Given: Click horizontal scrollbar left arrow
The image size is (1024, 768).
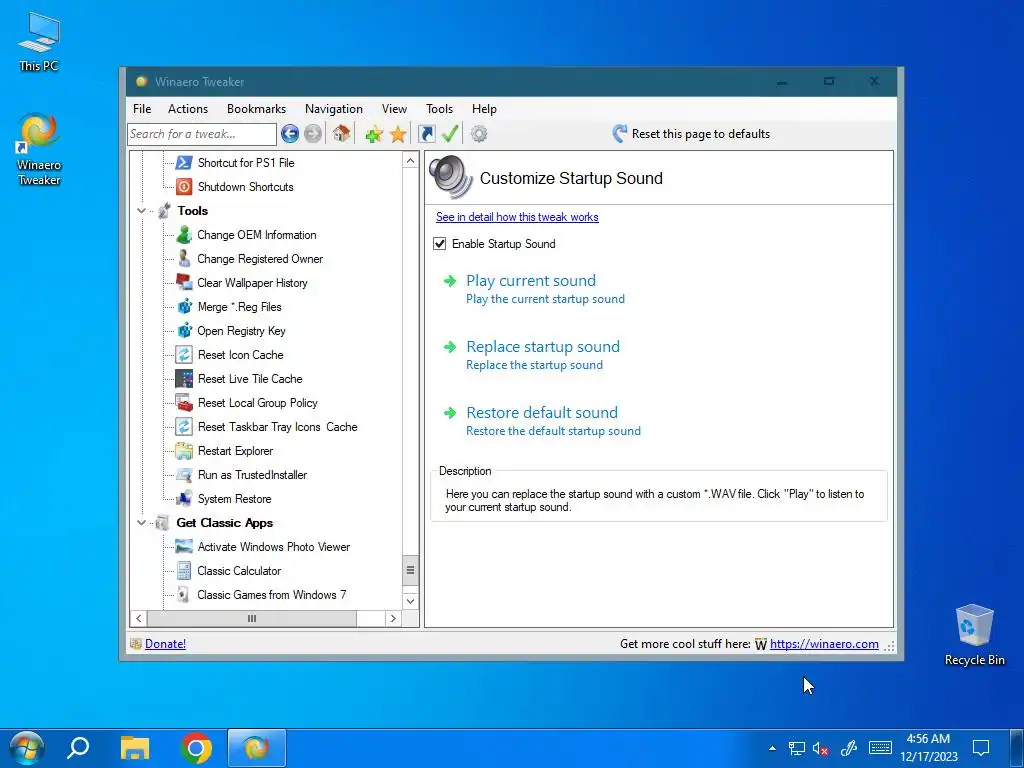Looking at the screenshot, I should click(138, 618).
